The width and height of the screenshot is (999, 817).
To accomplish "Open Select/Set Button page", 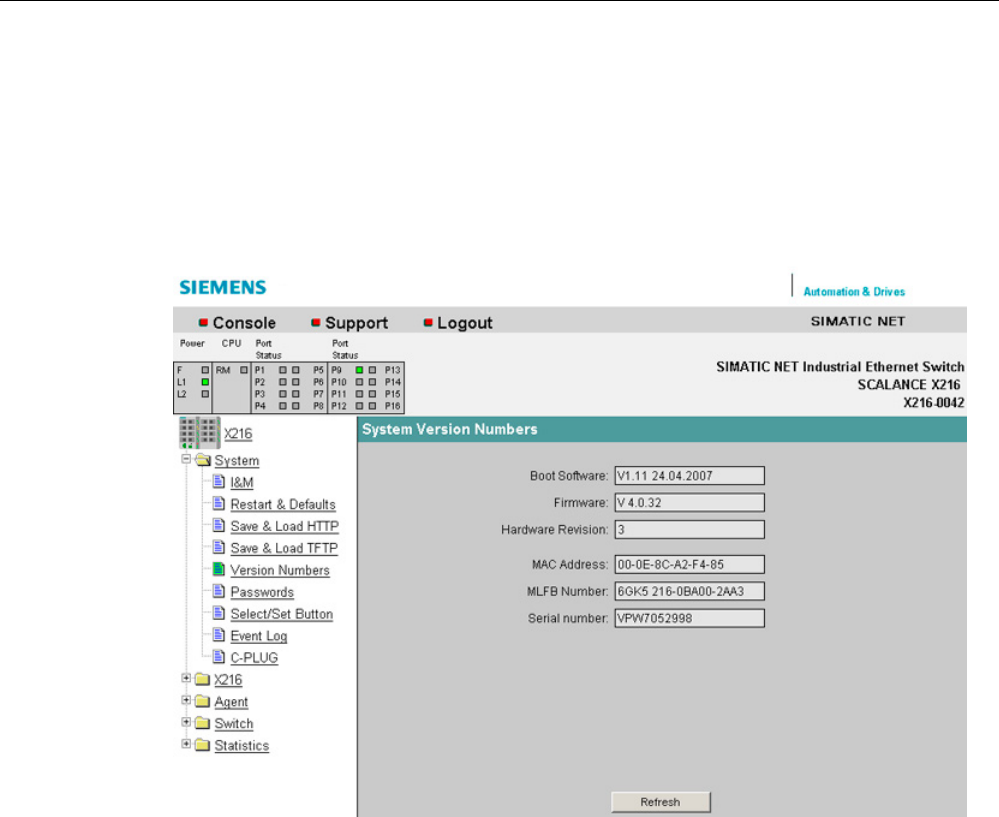I will click(282, 614).
